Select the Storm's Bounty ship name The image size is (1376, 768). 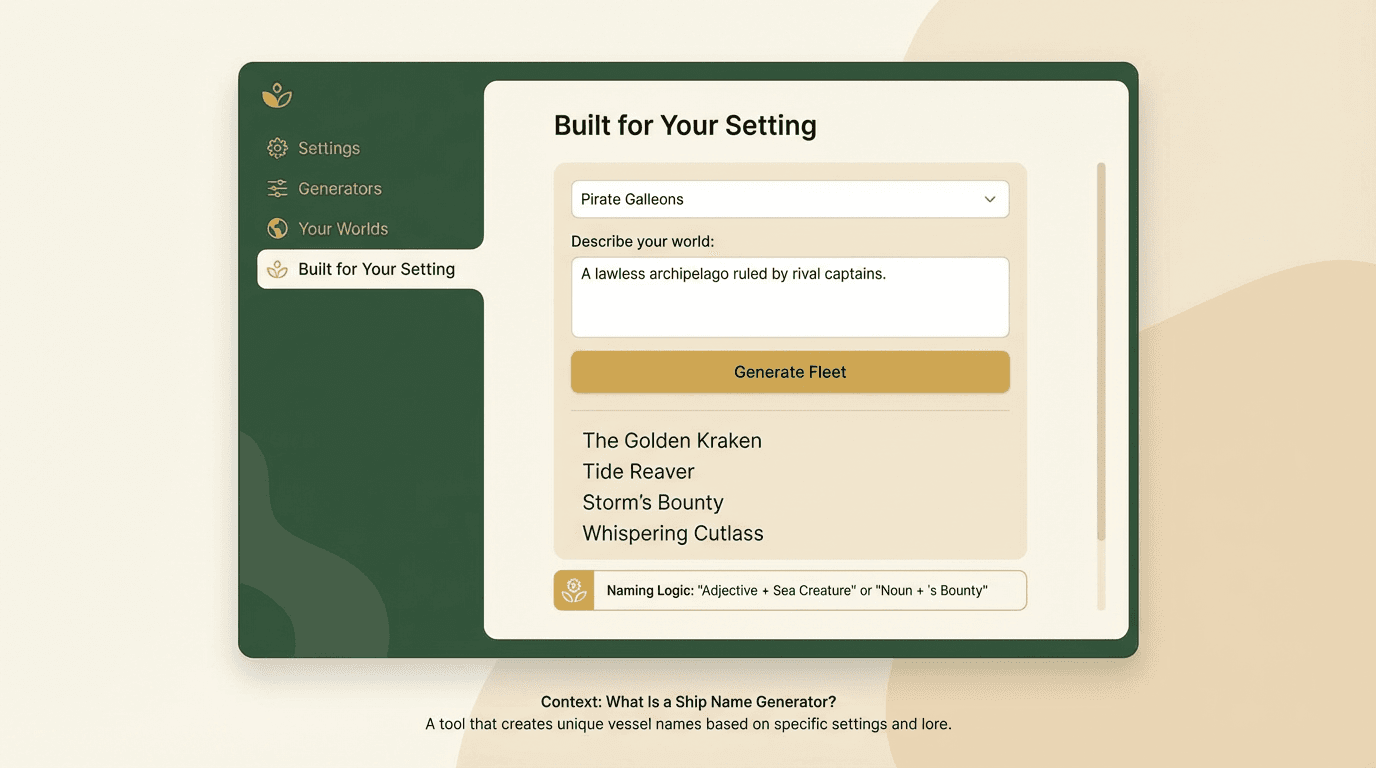click(x=653, y=502)
